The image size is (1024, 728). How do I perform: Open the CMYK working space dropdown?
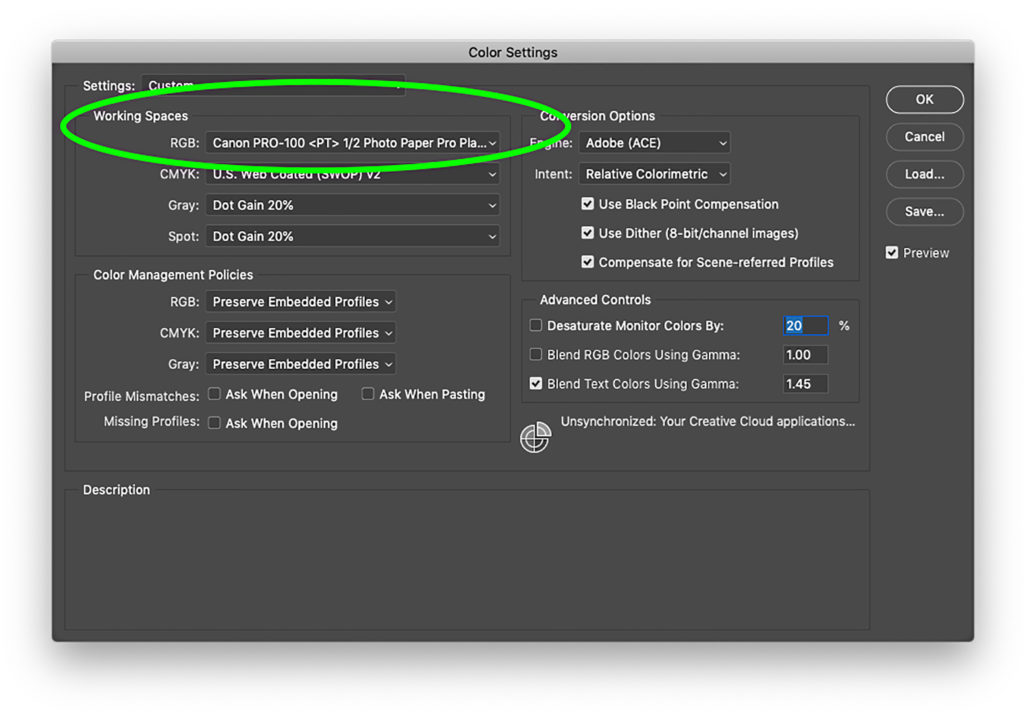(x=352, y=173)
